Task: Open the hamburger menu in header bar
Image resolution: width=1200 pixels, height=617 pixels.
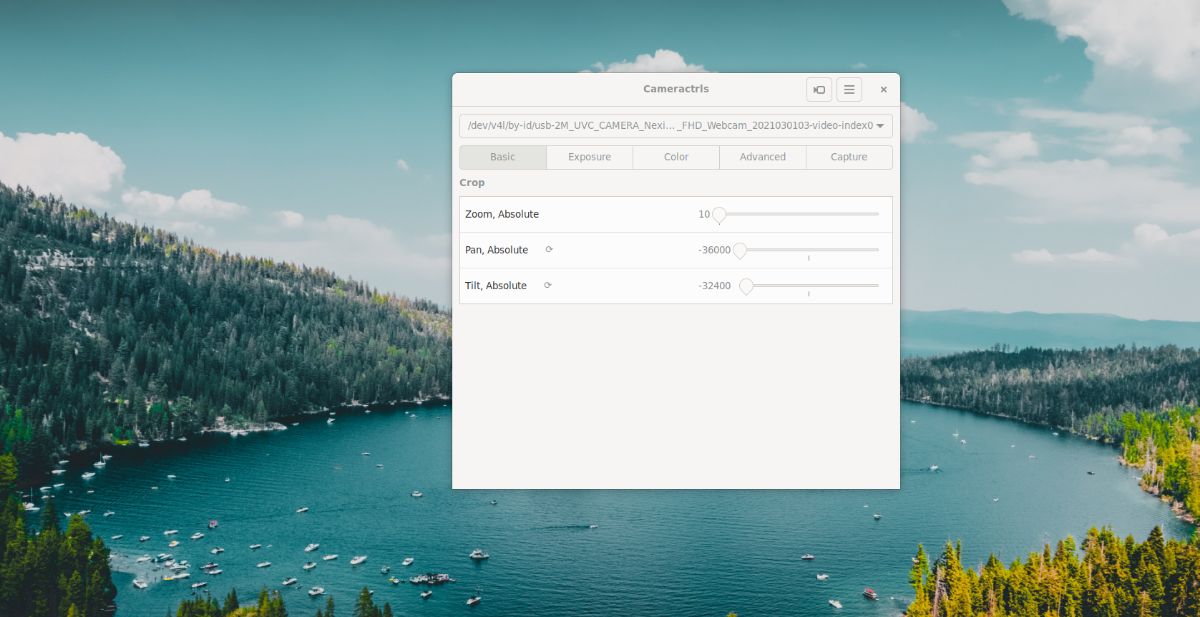Action: (x=849, y=90)
